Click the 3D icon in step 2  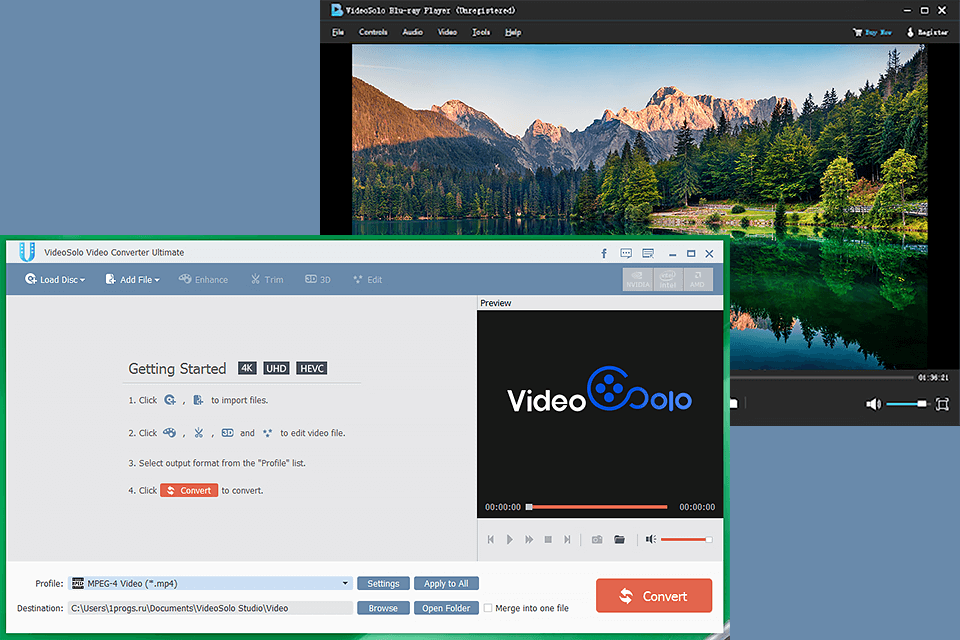pyautogui.click(x=227, y=432)
